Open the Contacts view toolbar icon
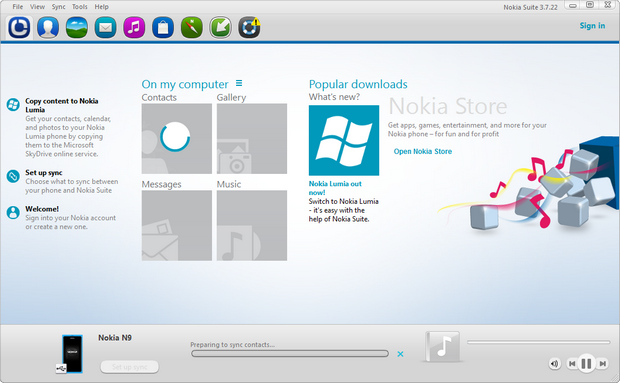The width and height of the screenshot is (620, 383). click(48, 27)
